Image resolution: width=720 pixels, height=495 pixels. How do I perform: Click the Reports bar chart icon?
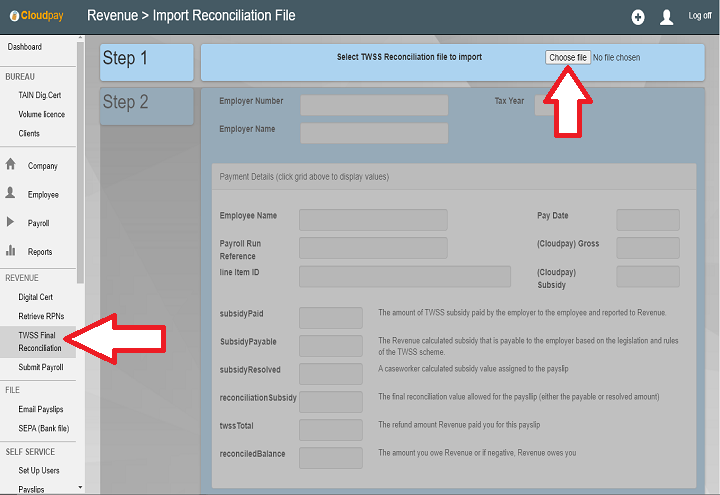click(11, 251)
